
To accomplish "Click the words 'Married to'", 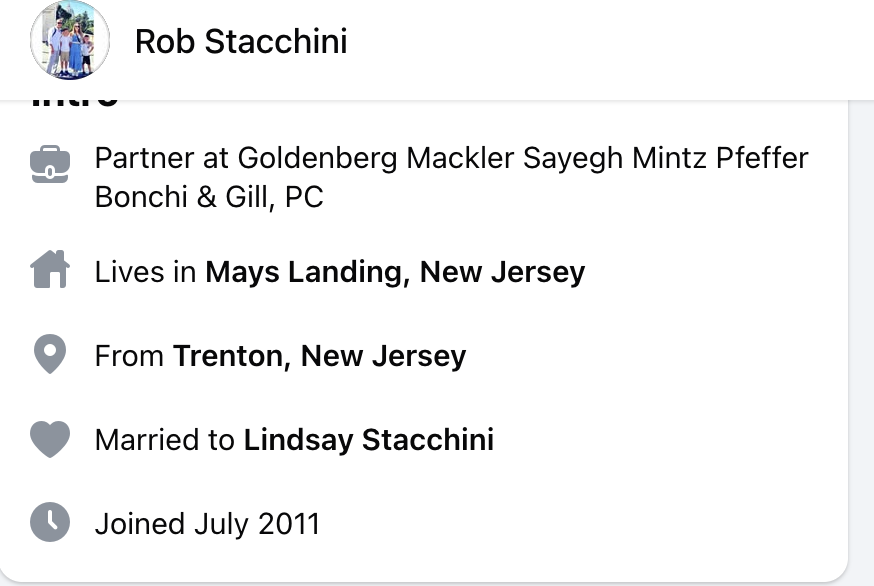I will [x=165, y=440].
